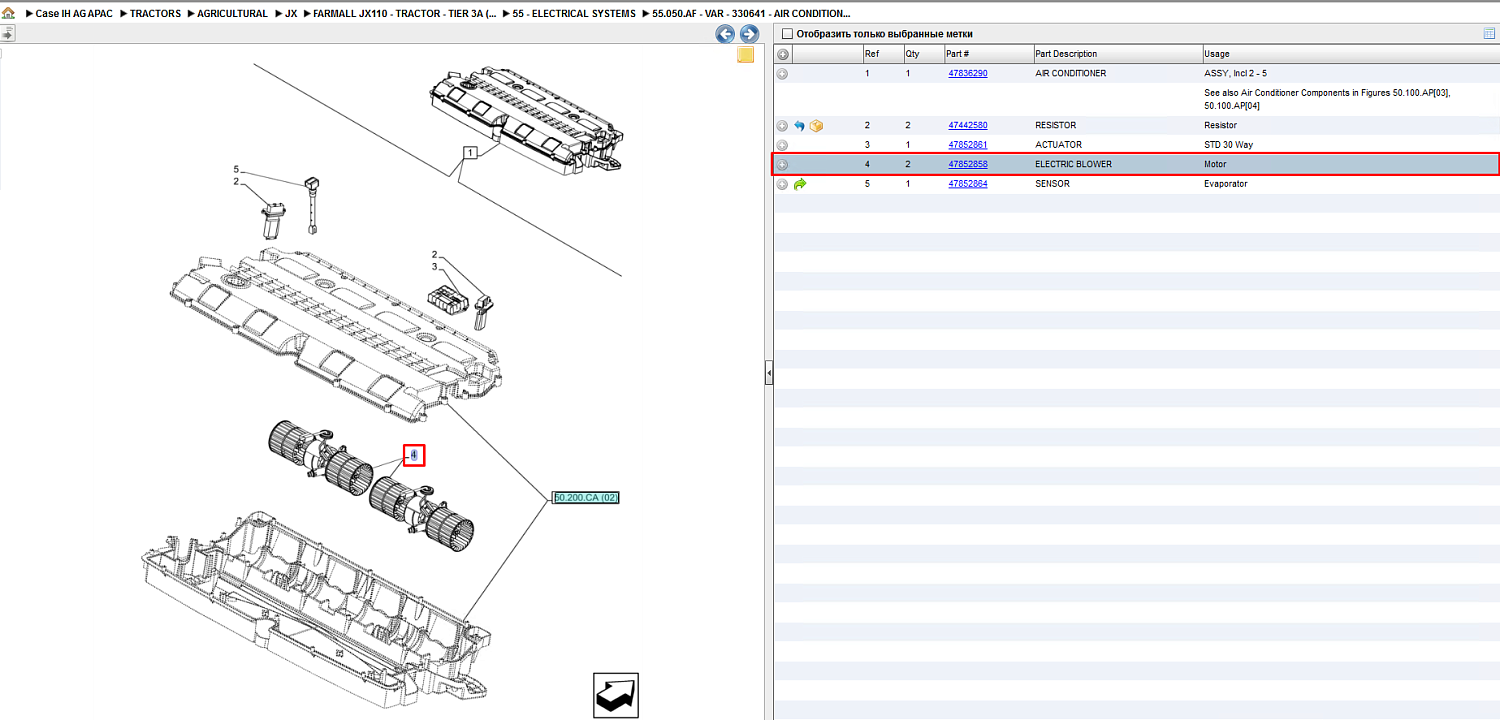The image size is (1500, 720).
Task: Add RESISTOR row via plus icon
Action: [783, 126]
